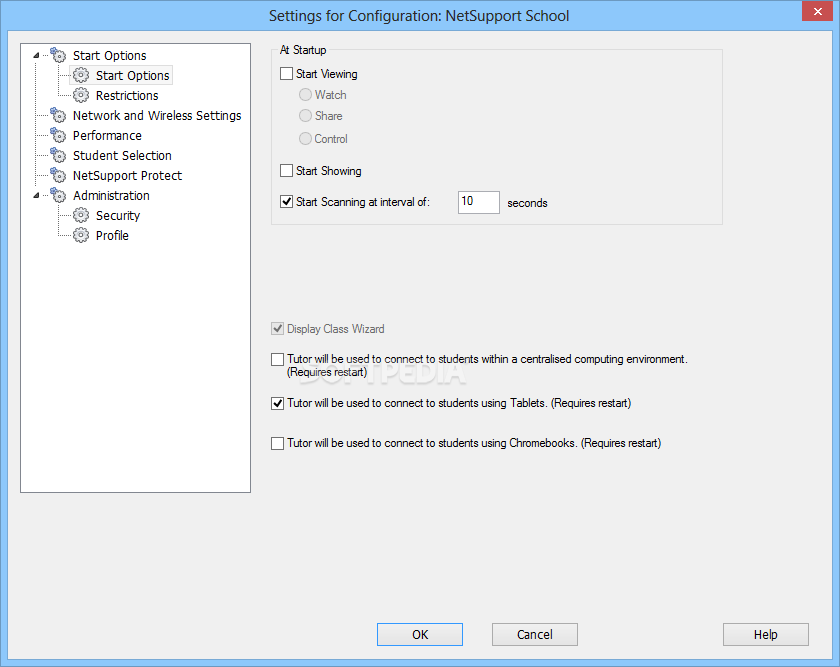Click the Cancel button
The image size is (840, 667).
[x=535, y=634]
